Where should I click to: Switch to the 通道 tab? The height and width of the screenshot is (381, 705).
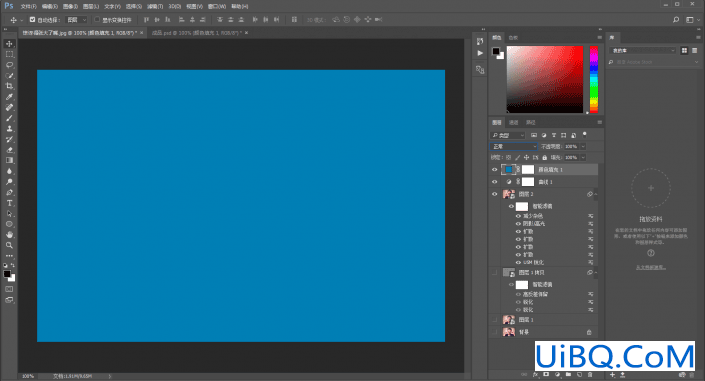point(513,122)
